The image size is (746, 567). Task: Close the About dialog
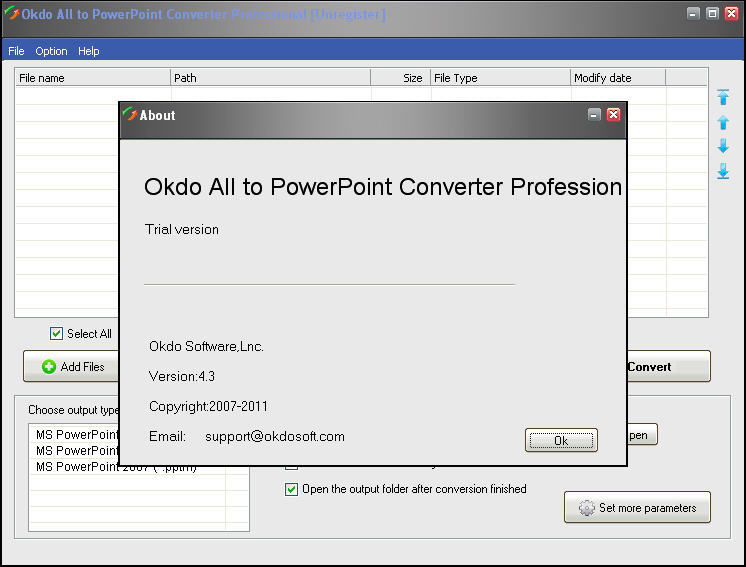[613, 115]
